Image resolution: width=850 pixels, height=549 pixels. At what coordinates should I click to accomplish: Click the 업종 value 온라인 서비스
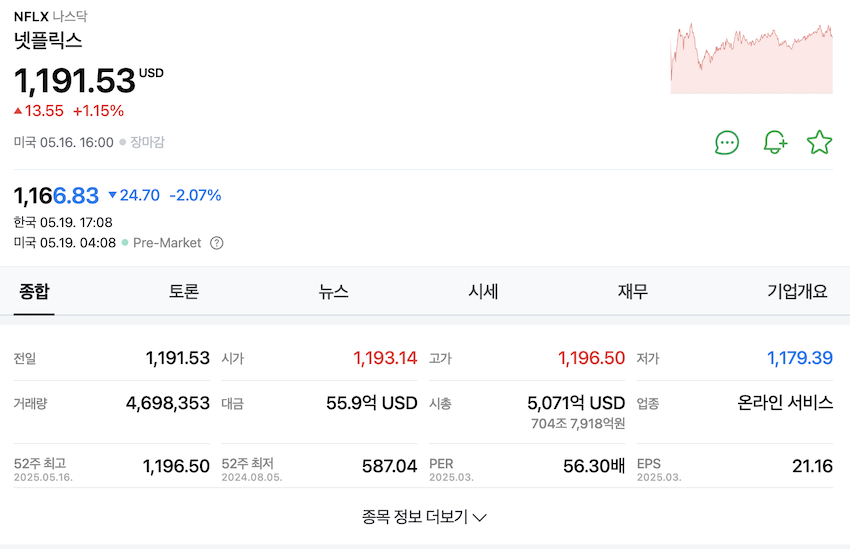coord(785,402)
